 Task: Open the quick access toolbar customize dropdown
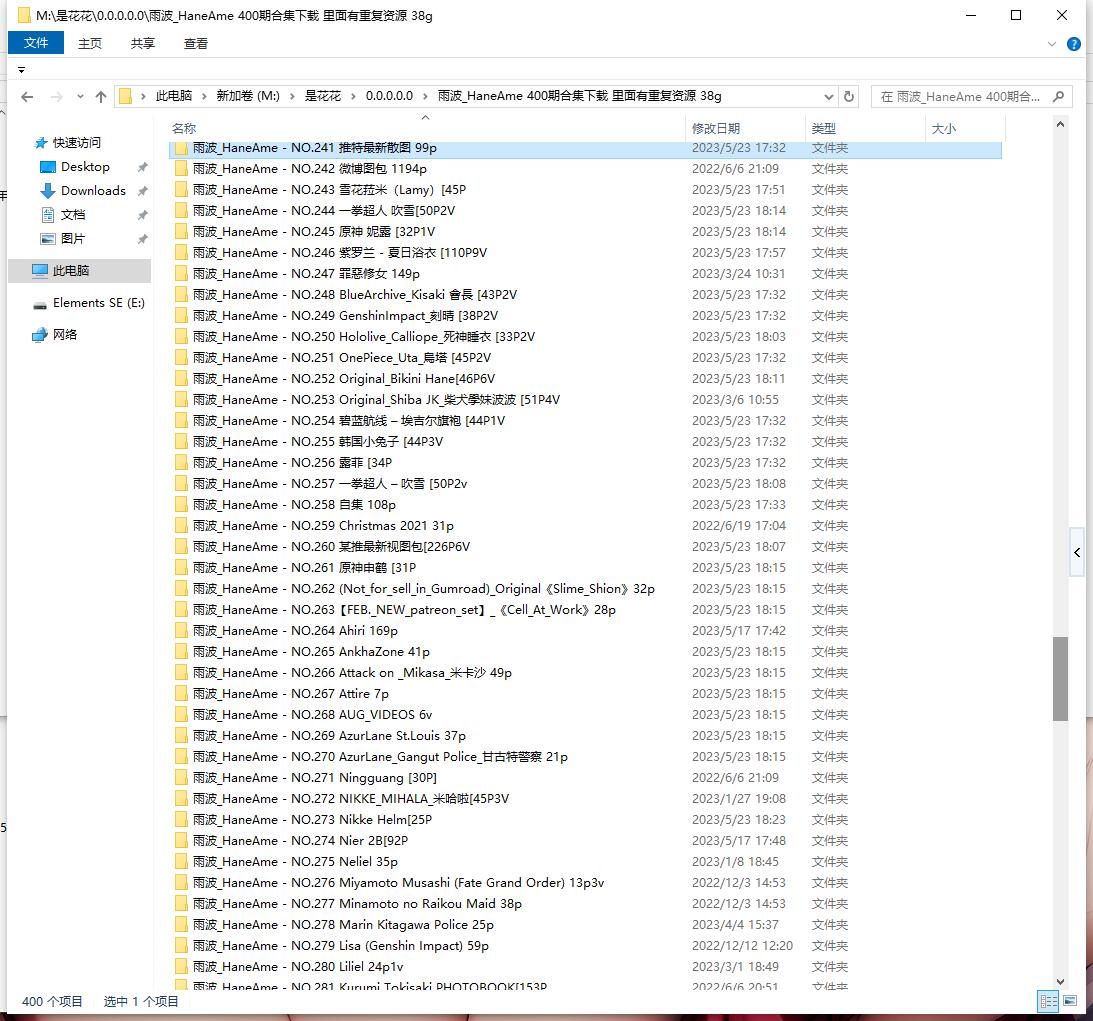22,70
